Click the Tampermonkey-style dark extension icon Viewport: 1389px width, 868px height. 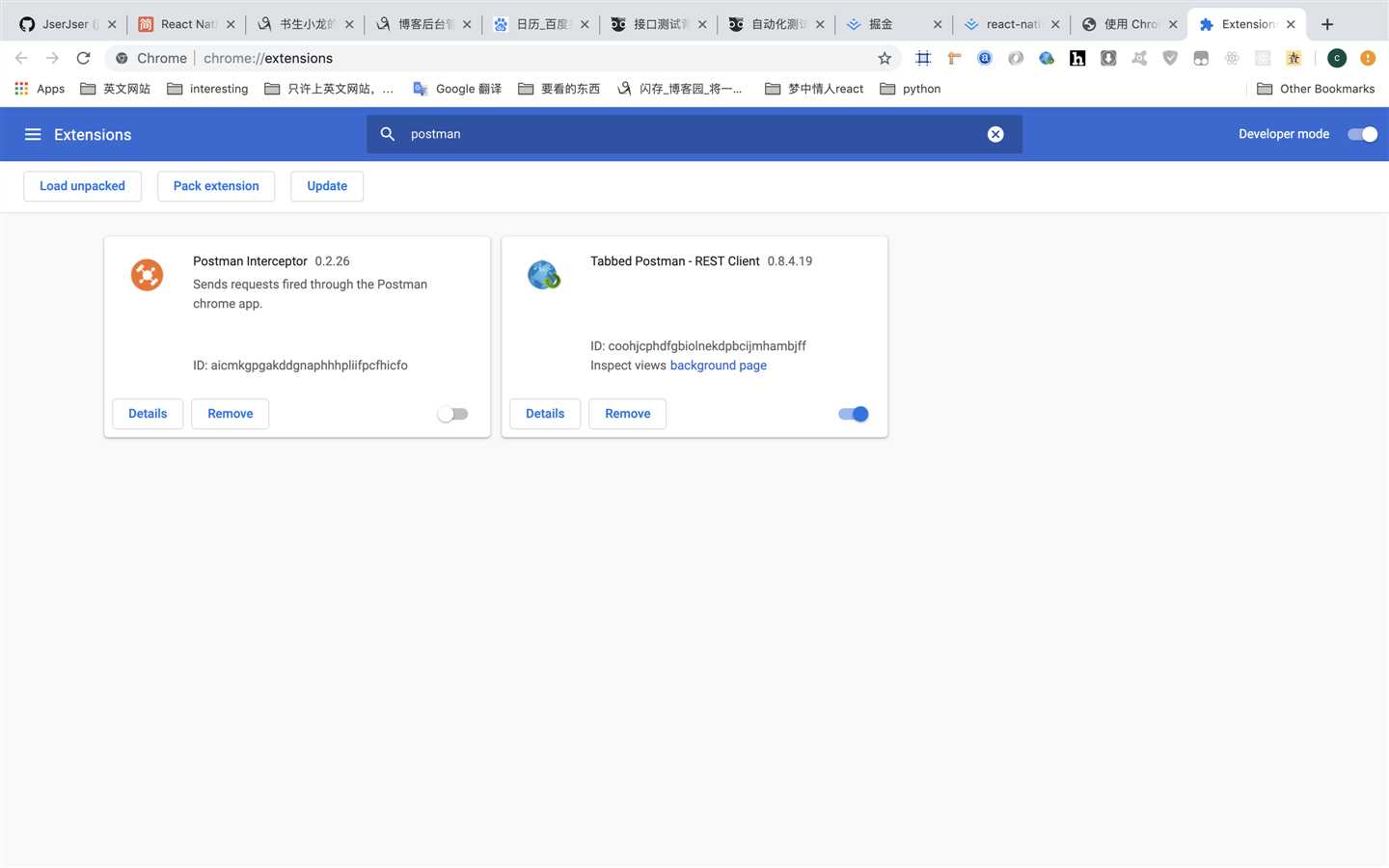pos(1201,58)
